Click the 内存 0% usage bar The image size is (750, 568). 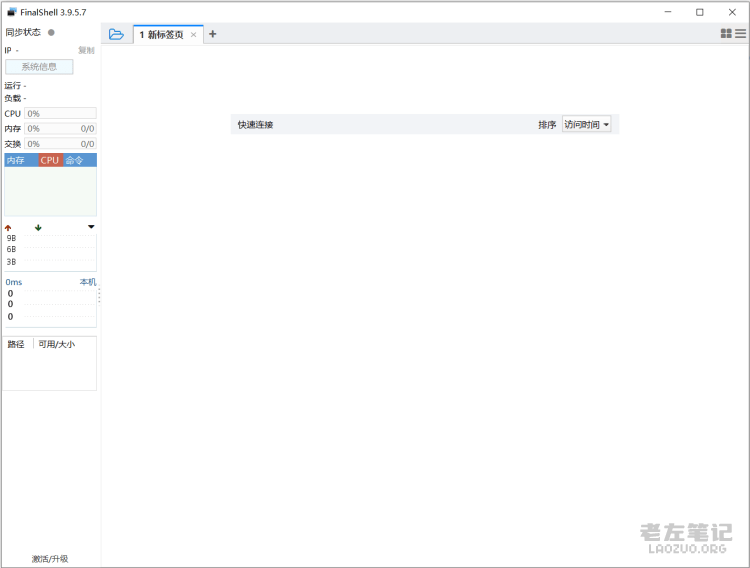click(x=60, y=129)
